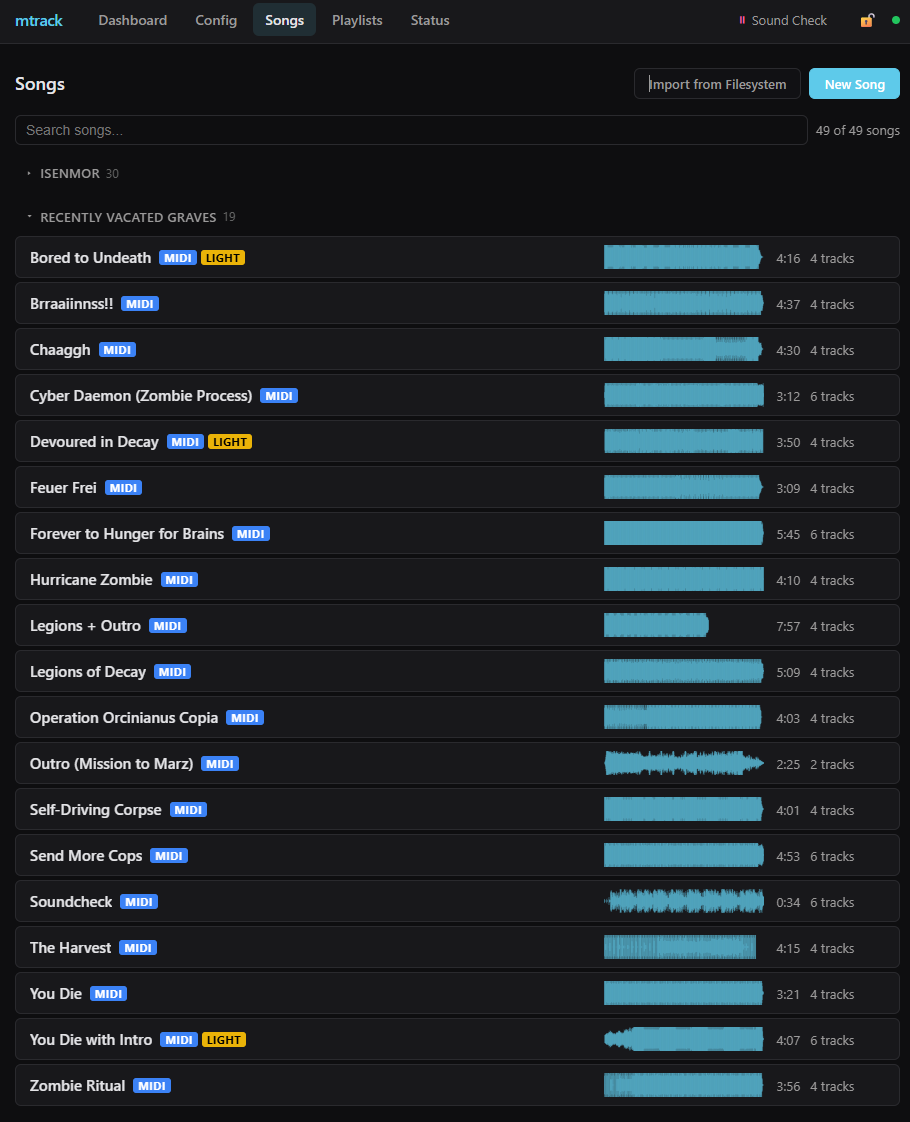Click the New Song button
Image resolution: width=910 pixels, height=1122 pixels.
pos(854,83)
